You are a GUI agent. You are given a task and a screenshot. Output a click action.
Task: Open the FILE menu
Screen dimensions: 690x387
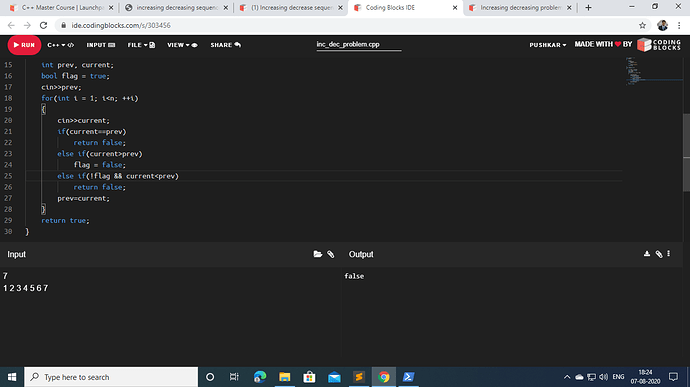pyautogui.click(x=141, y=45)
